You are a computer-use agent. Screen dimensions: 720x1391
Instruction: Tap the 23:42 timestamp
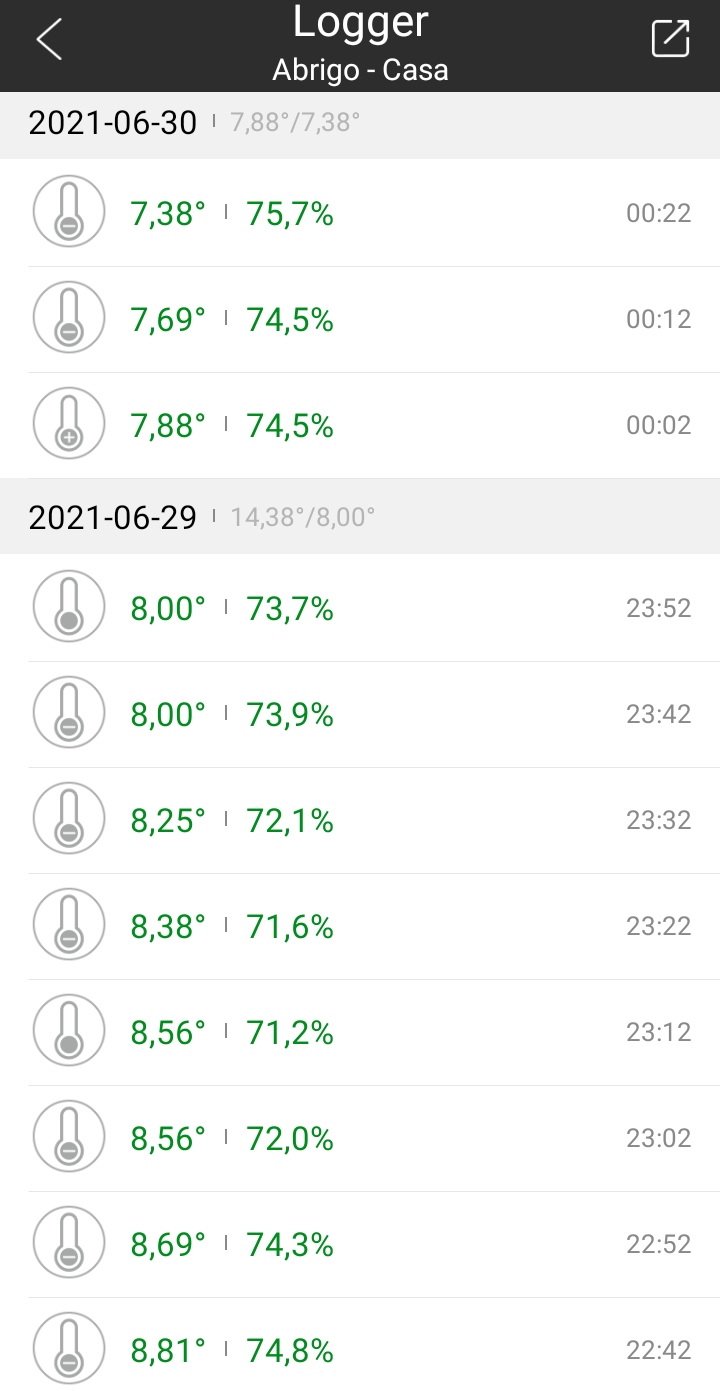click(x=658, y=714)
